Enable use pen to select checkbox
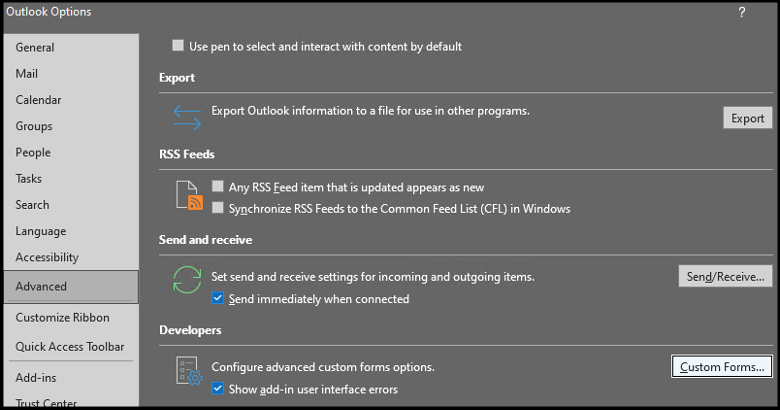780x410 pixels. pyautogui.click(x=179, y=46)
